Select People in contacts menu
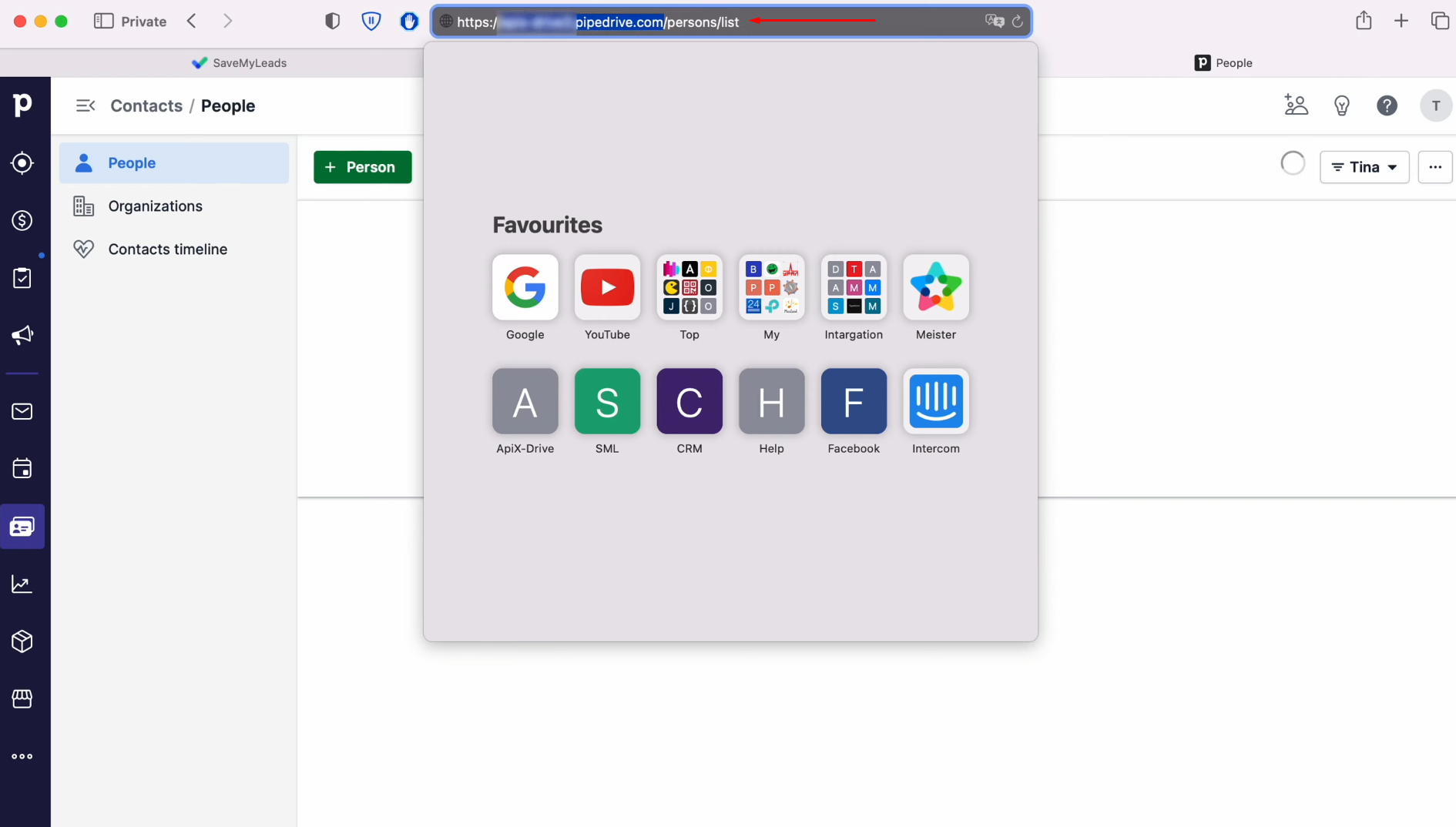This screenshot has width=1456, height=827. [x=174, y=162]
